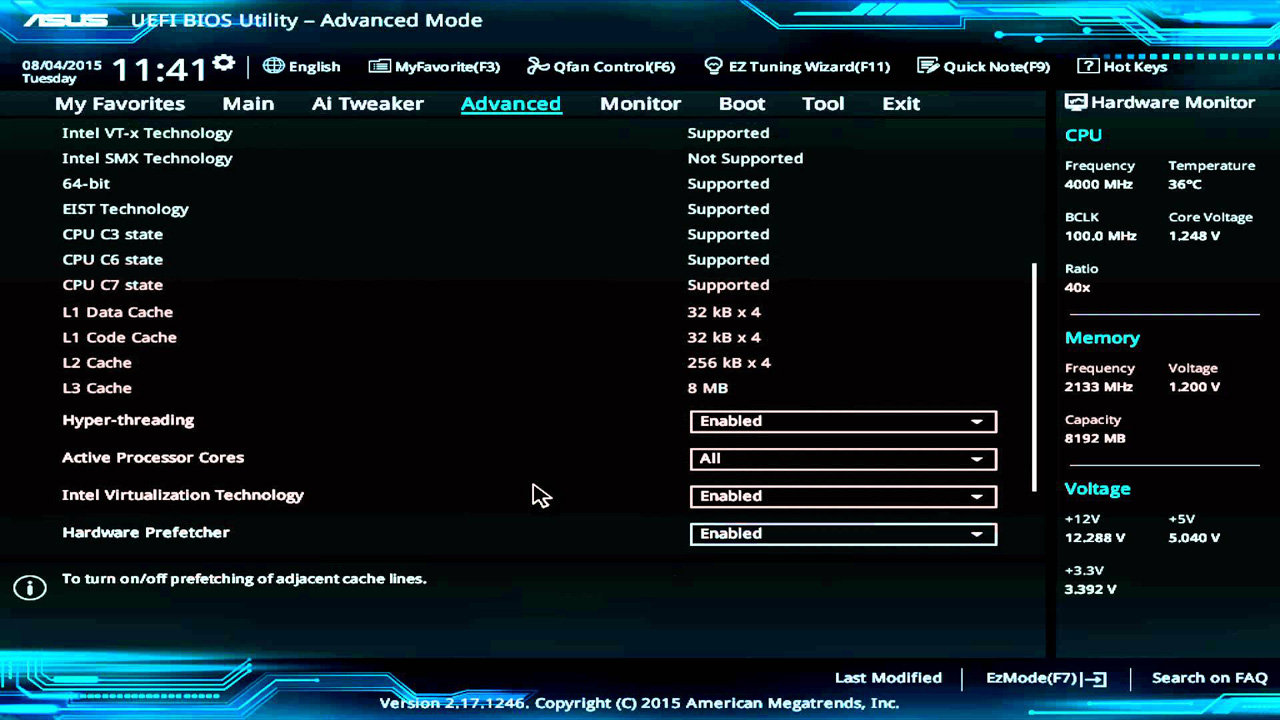Click the CPU temperature '36°C' reading
This screenshot has height=720, width=1280.
tap(1185, 184)
